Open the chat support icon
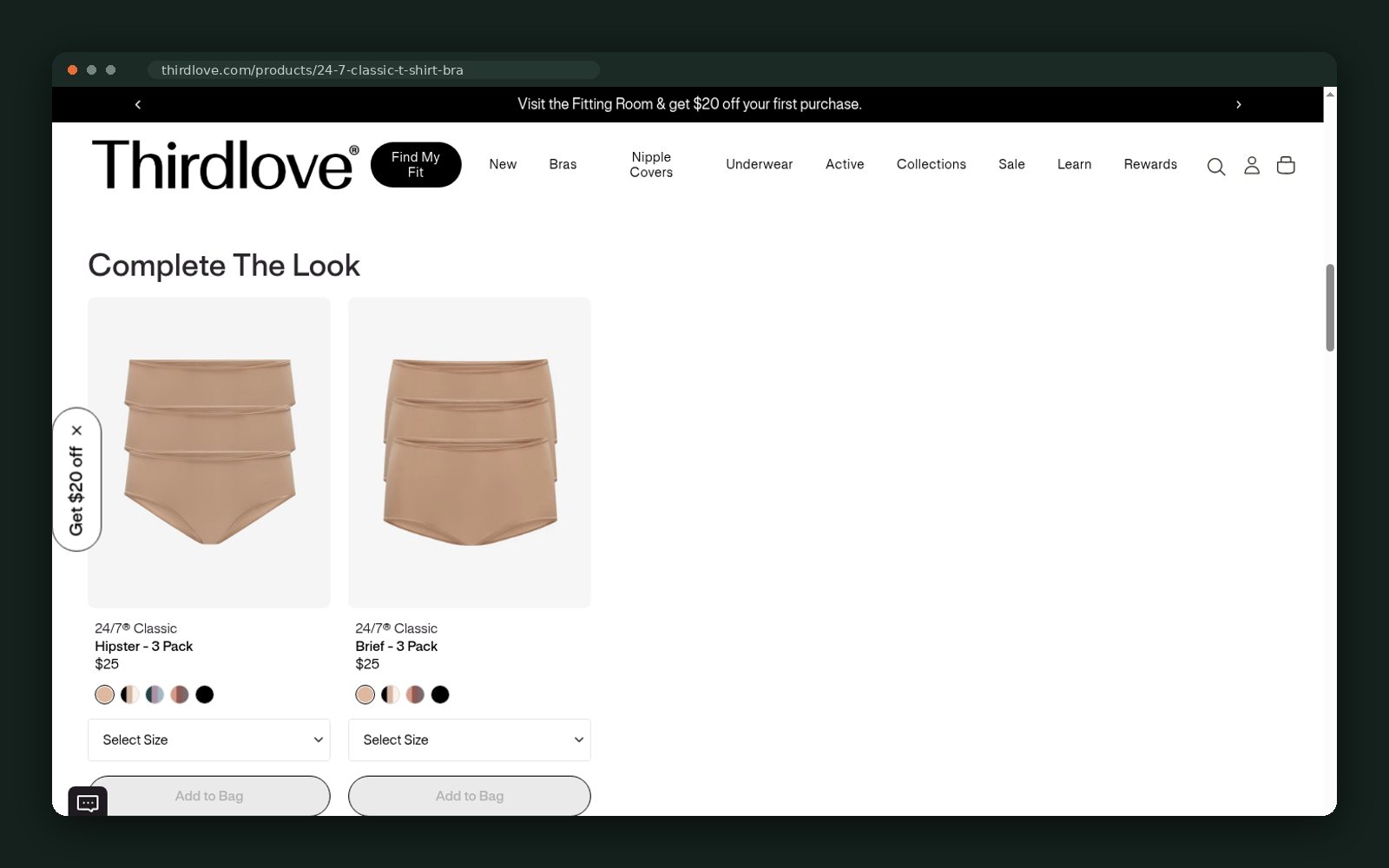1389x868 pixels. [88, 803]
